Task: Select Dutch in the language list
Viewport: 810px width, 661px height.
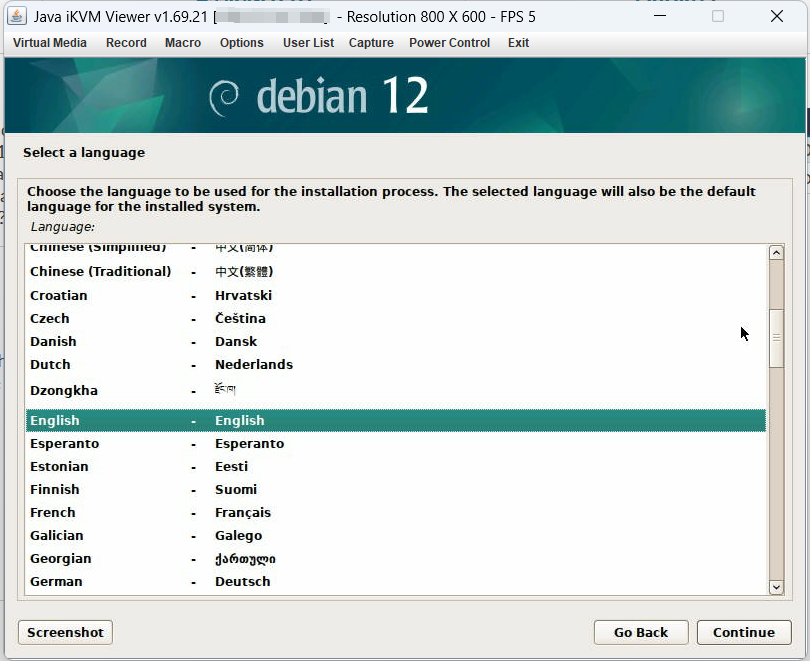Action: (x=396, y=365)
